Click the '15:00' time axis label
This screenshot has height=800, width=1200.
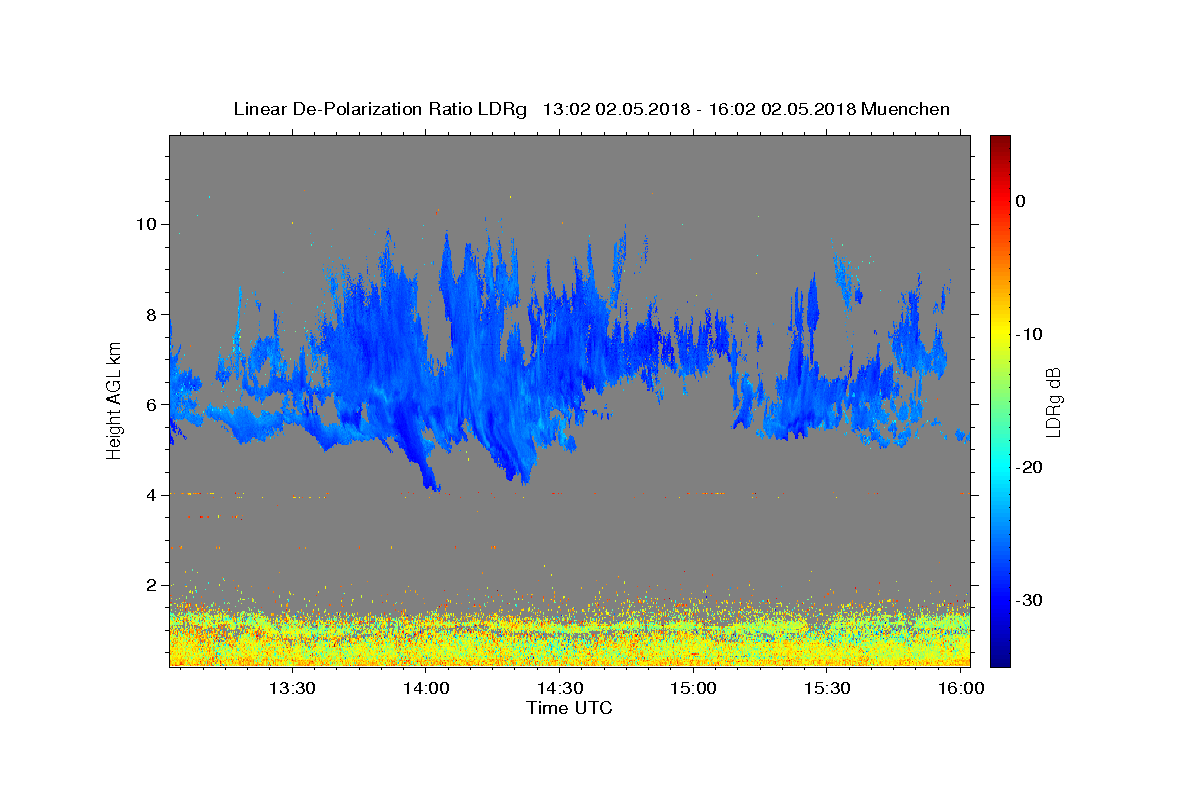coord(693,688)
